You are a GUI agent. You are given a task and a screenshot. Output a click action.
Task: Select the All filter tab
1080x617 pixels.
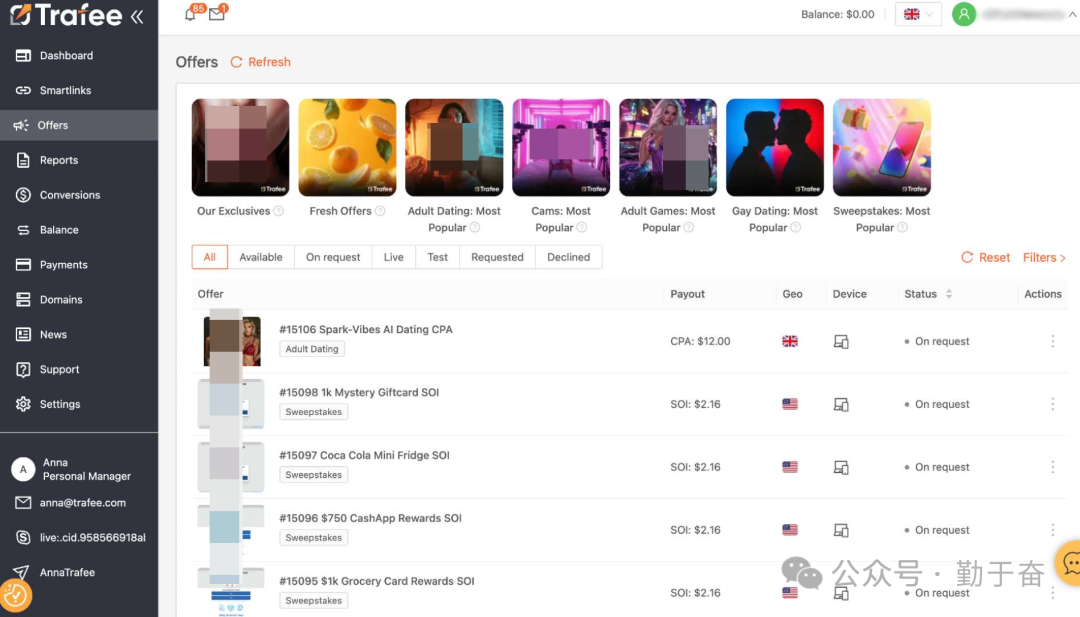[209, 257]
